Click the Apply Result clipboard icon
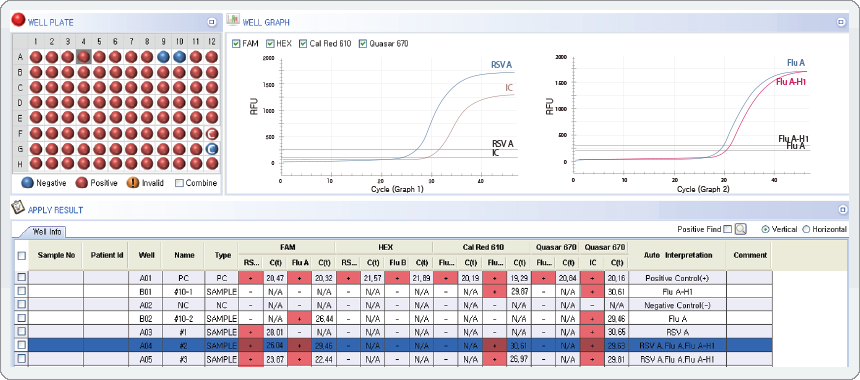 pyautogui.click(x=18, y=208)
